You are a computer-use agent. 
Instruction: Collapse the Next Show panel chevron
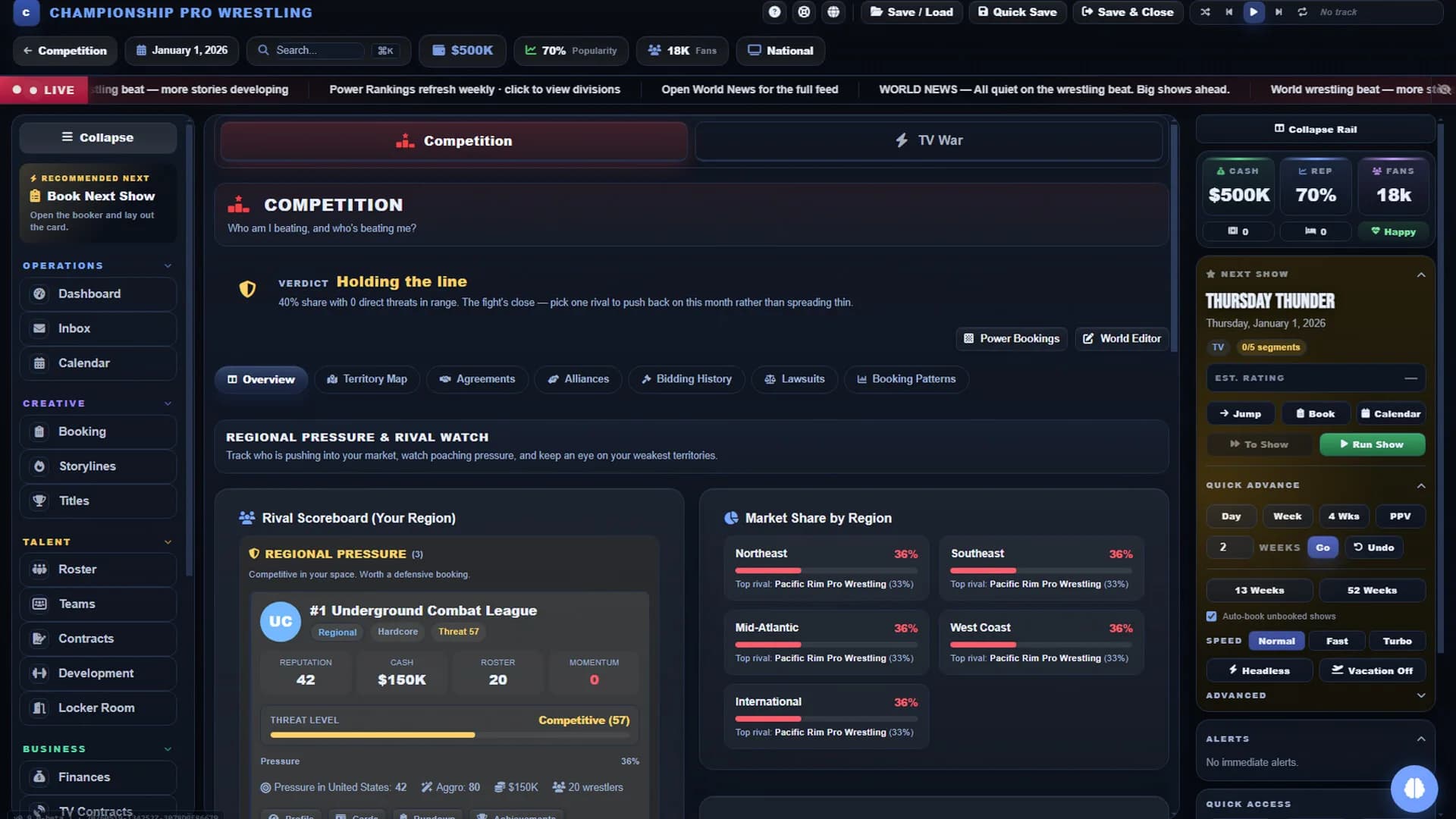1421,275
